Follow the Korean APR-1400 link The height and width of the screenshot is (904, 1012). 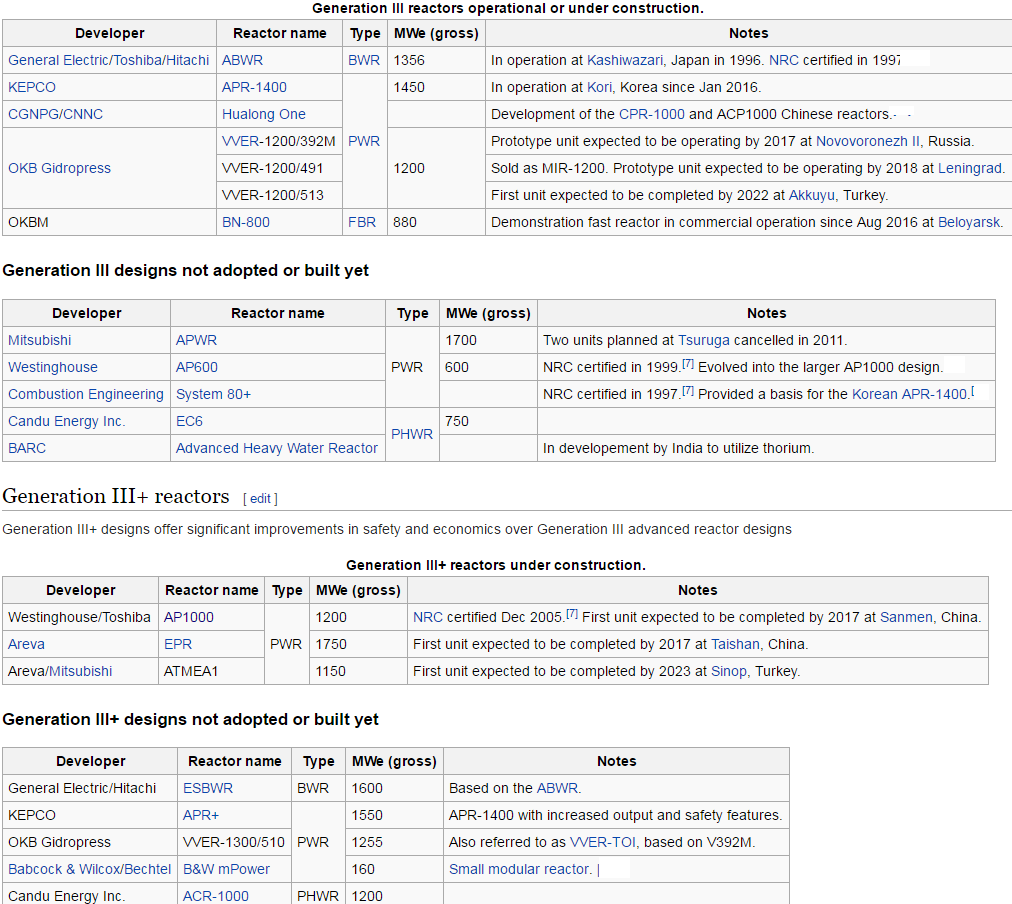coord(909,394)
